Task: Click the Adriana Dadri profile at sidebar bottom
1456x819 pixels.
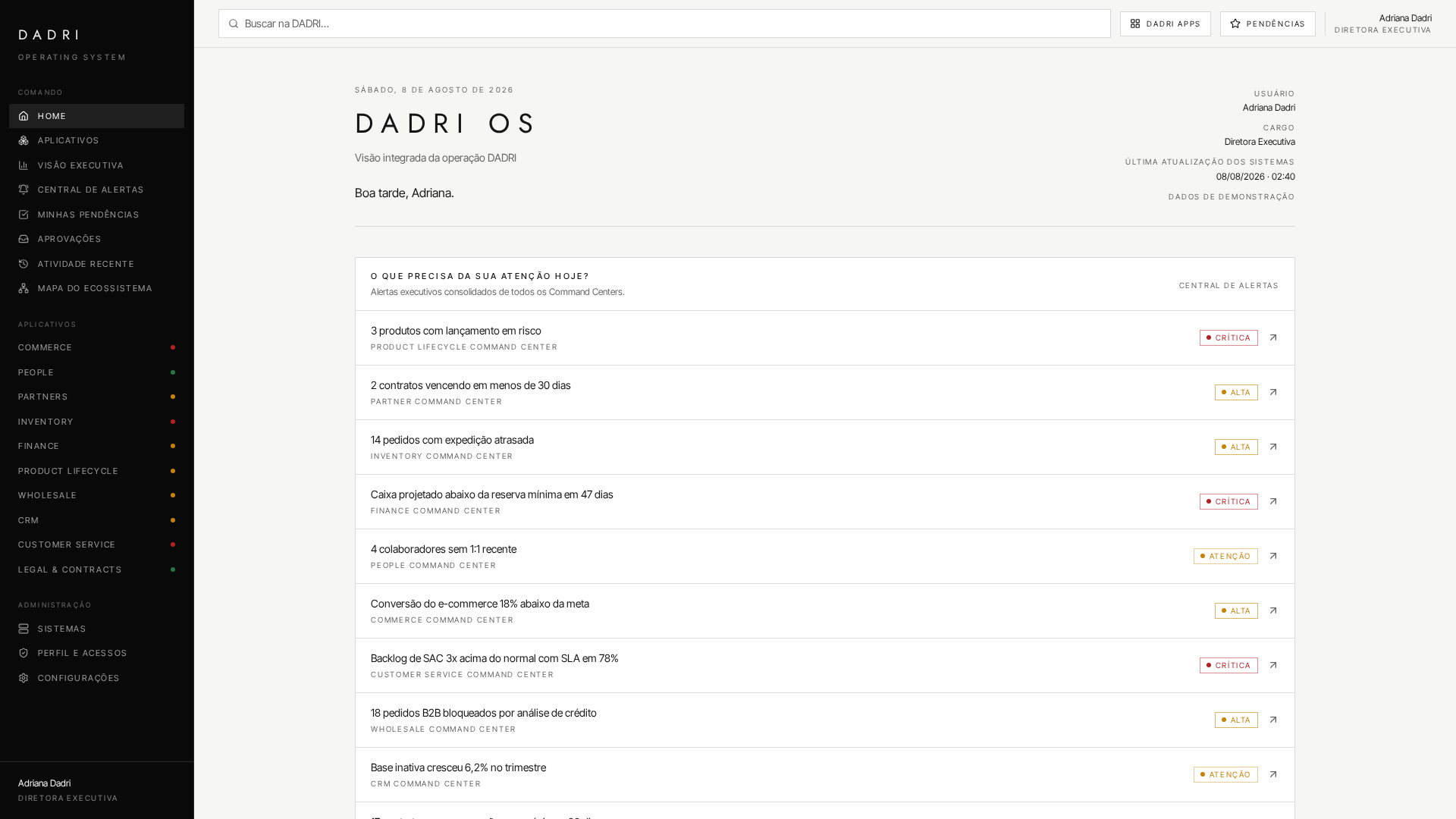Action: coord(68,790)
